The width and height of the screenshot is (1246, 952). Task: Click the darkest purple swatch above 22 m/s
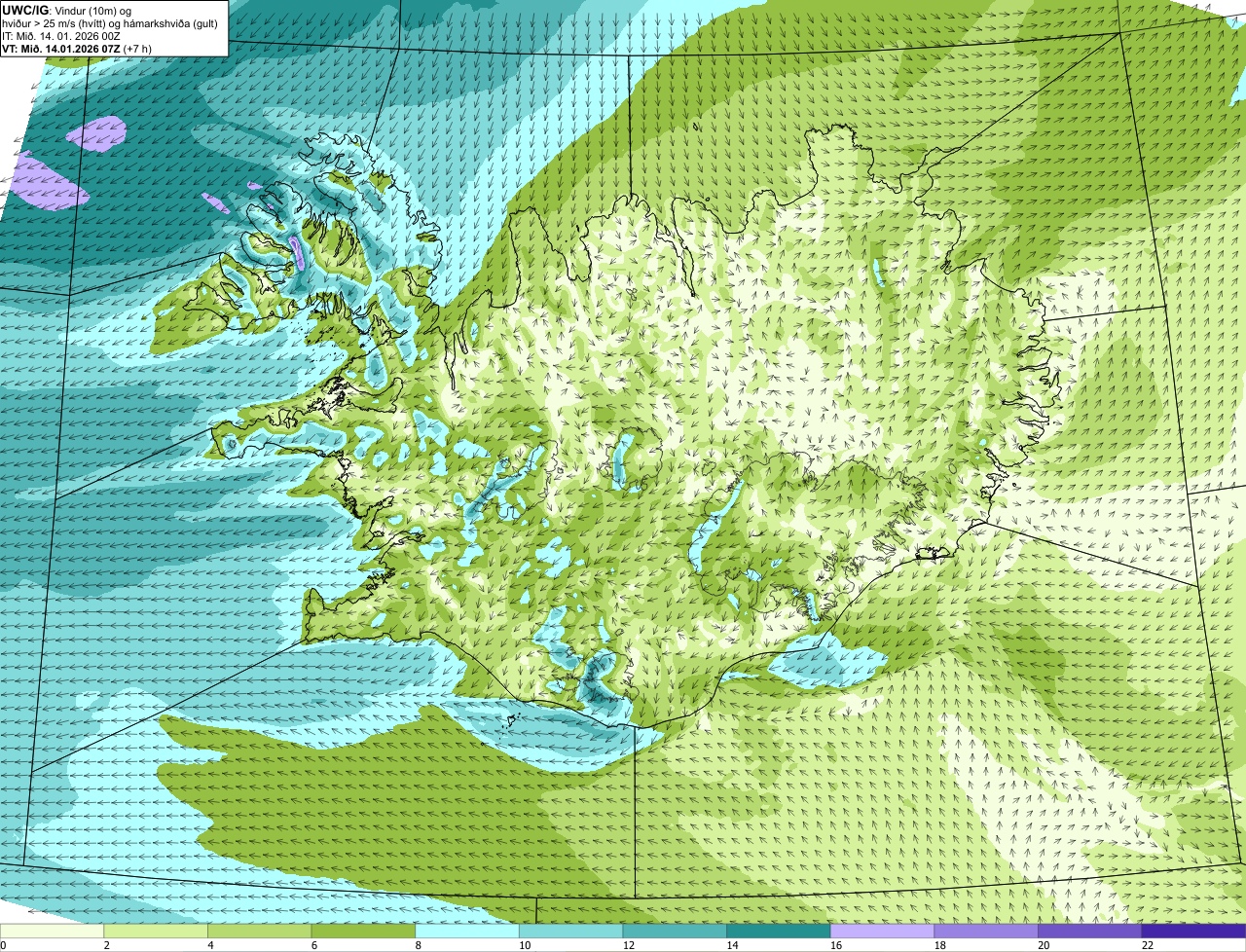1193,932
